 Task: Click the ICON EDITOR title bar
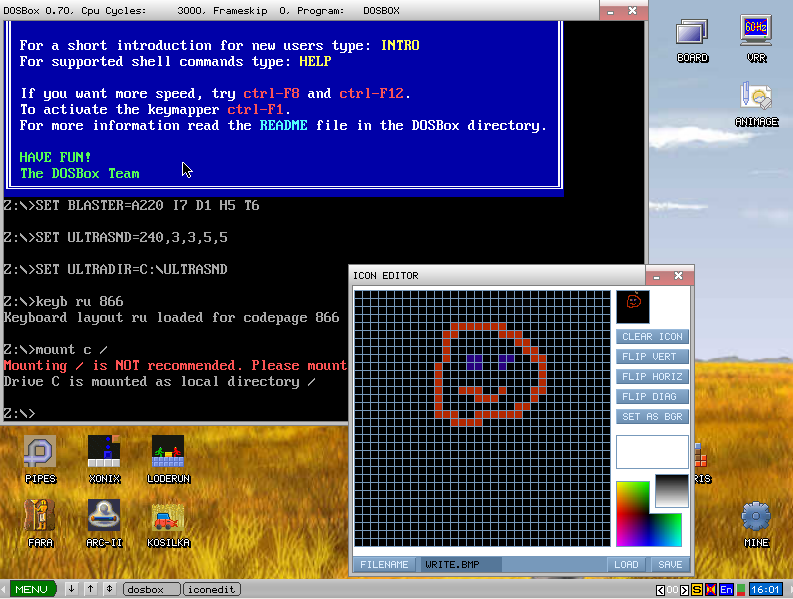tap(498, 276)
